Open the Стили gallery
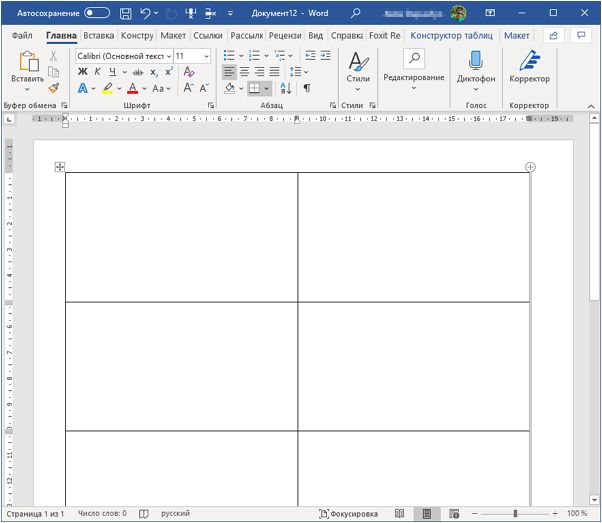This screenshot has width=602, height=523. [358, 72]
